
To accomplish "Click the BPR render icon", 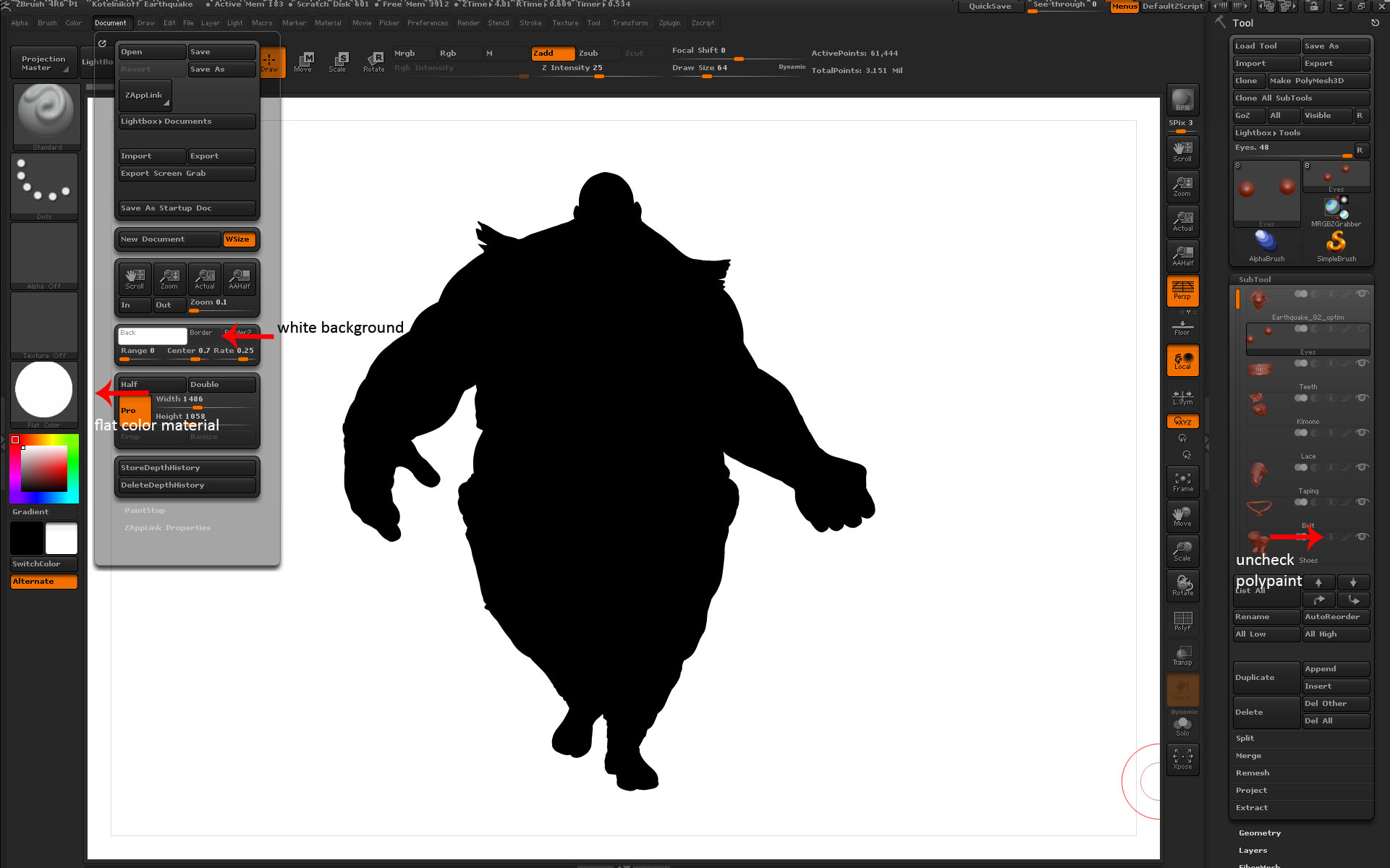I will [x=1182, y=100].
